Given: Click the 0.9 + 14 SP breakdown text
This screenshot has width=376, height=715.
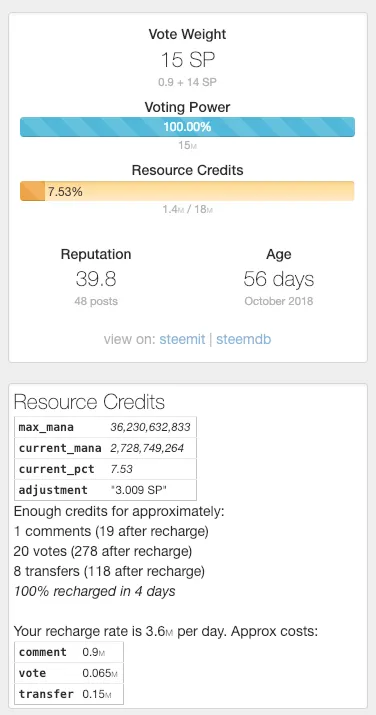Looking at the screenshot, I should pyautogui.click(x=187, y=83).
